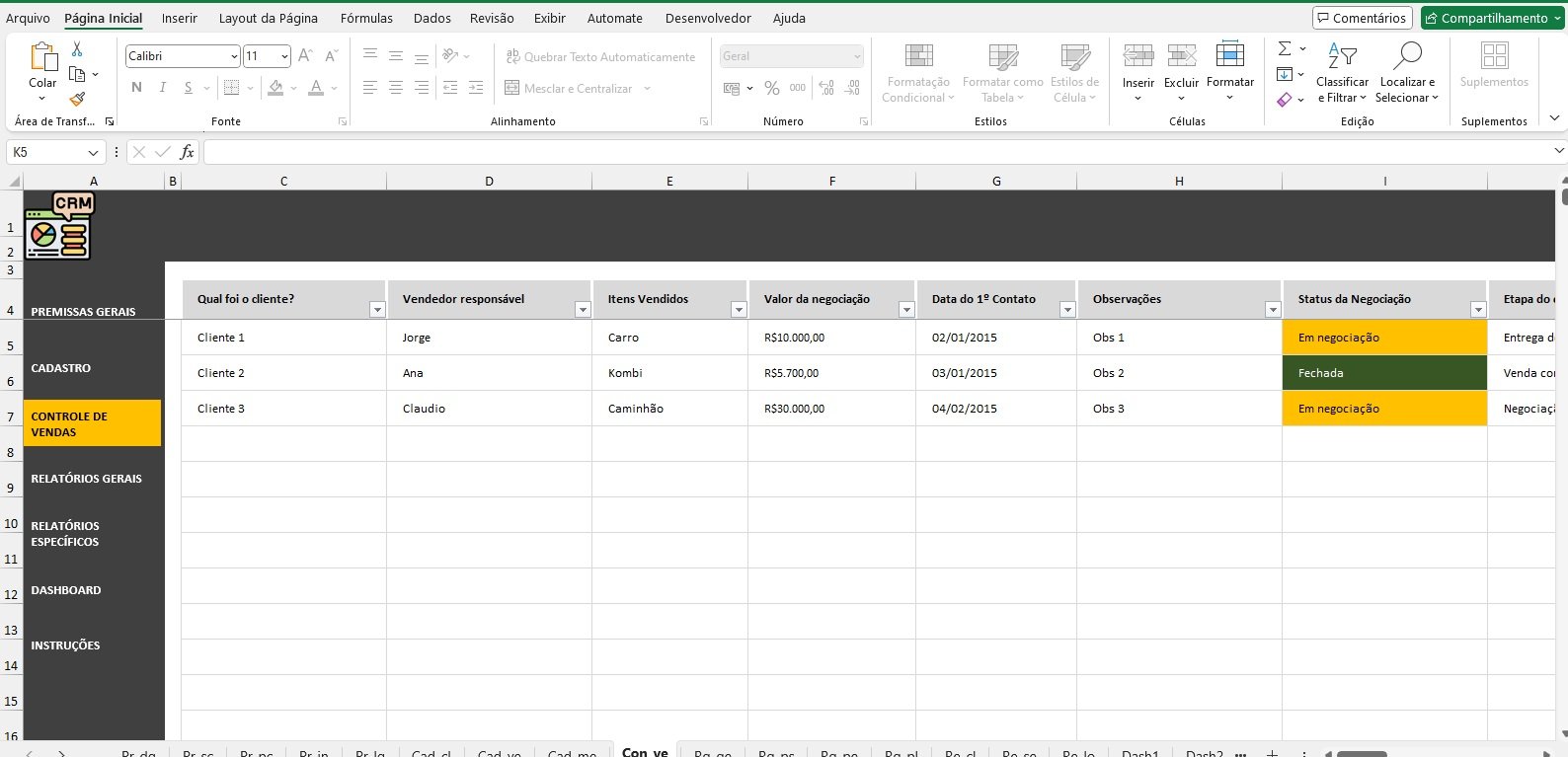Go to DASHBOARD in the sidebar
The width and height of the screenshot is (1568, 757).
(x=66, y=590)
